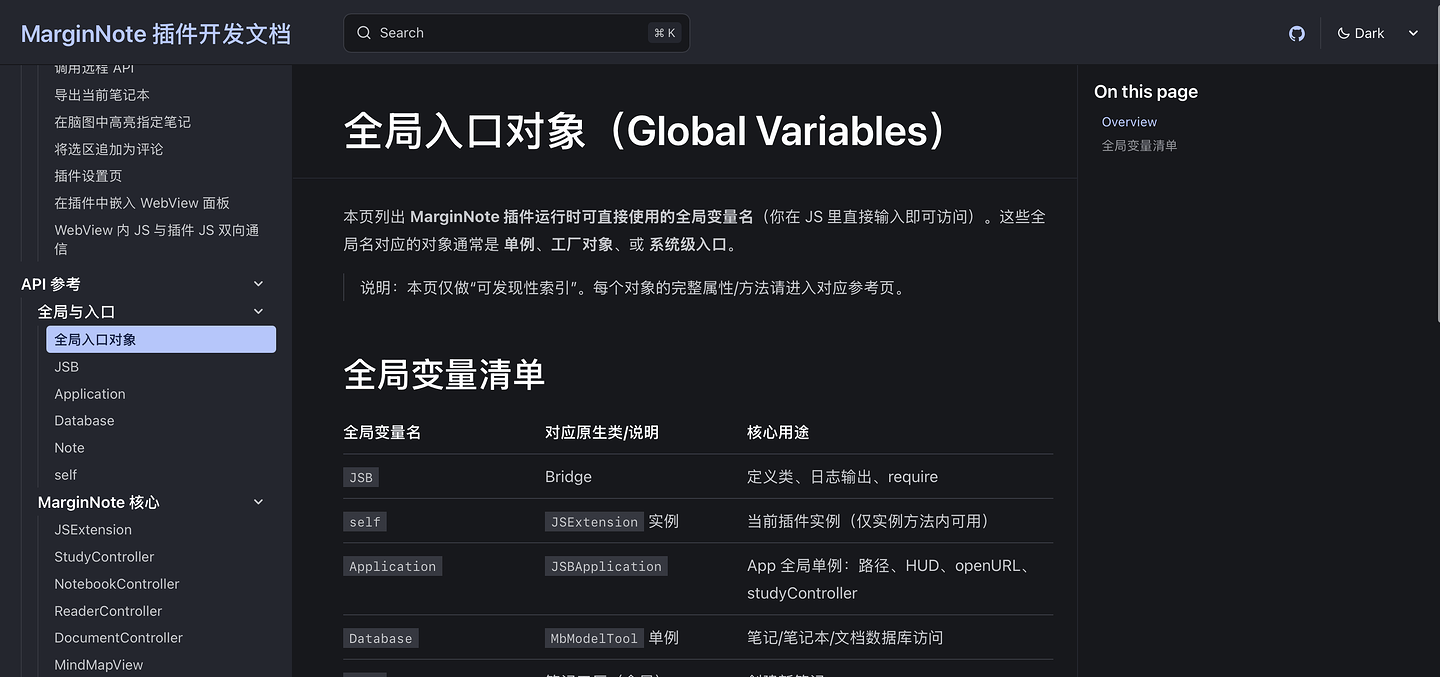Screen dimensions: 1440x677
Task: Click the MbModelTool code tag in table
Action: tap(594, 638)
